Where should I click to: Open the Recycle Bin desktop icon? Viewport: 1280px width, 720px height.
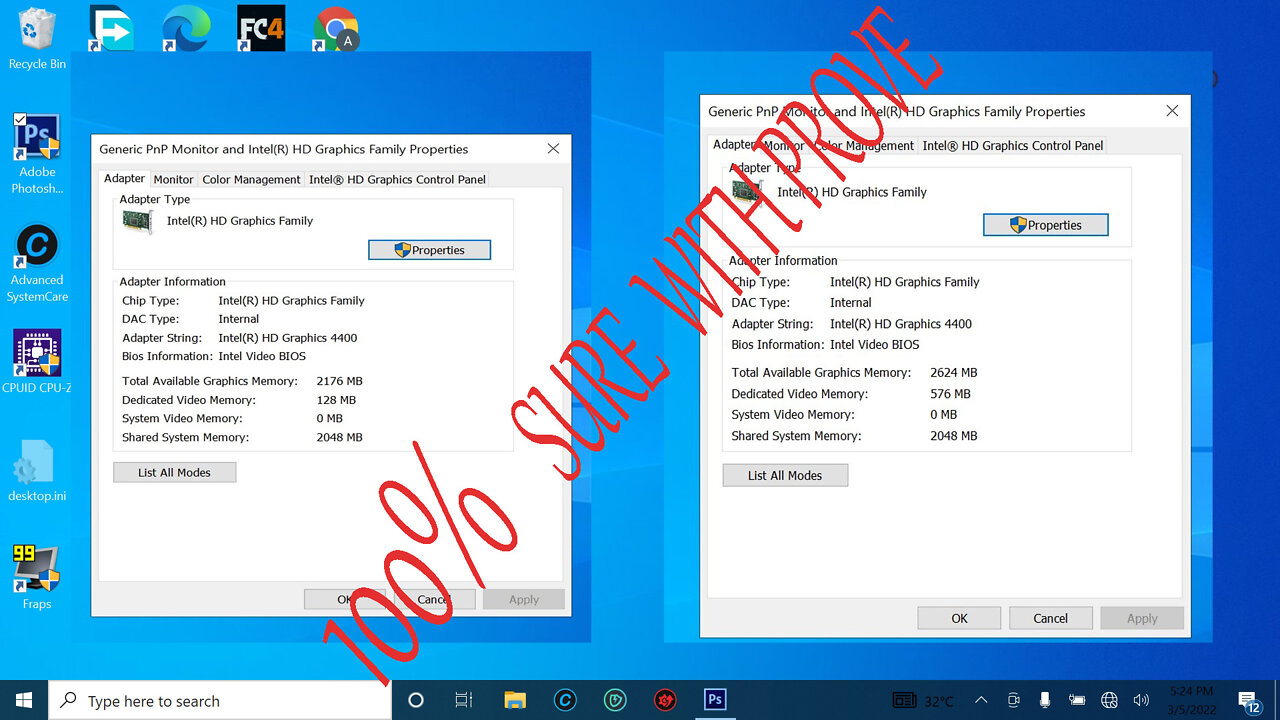pyautogui.click(x=37, y=38)
